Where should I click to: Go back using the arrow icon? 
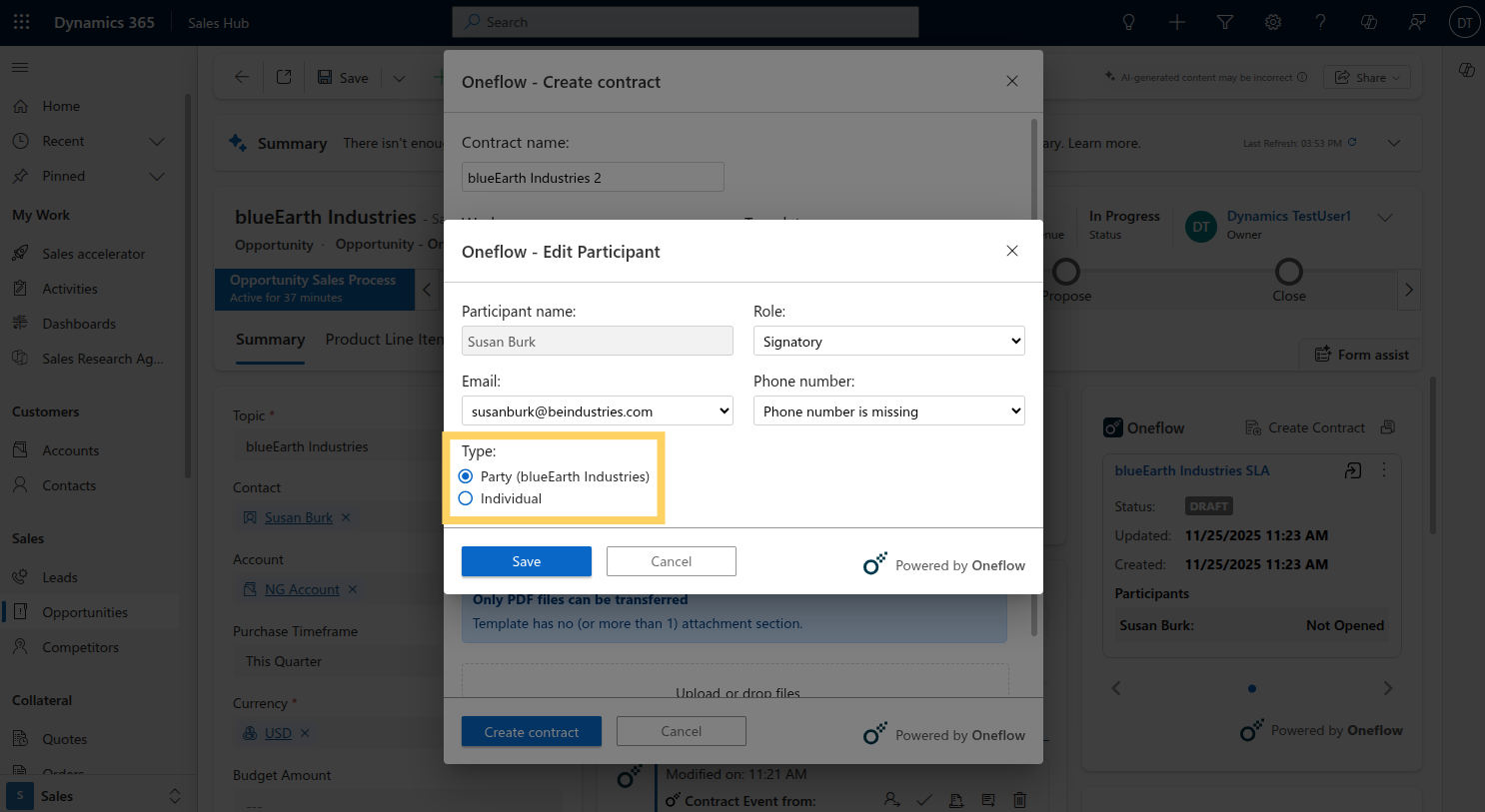(x=242, y=77)
